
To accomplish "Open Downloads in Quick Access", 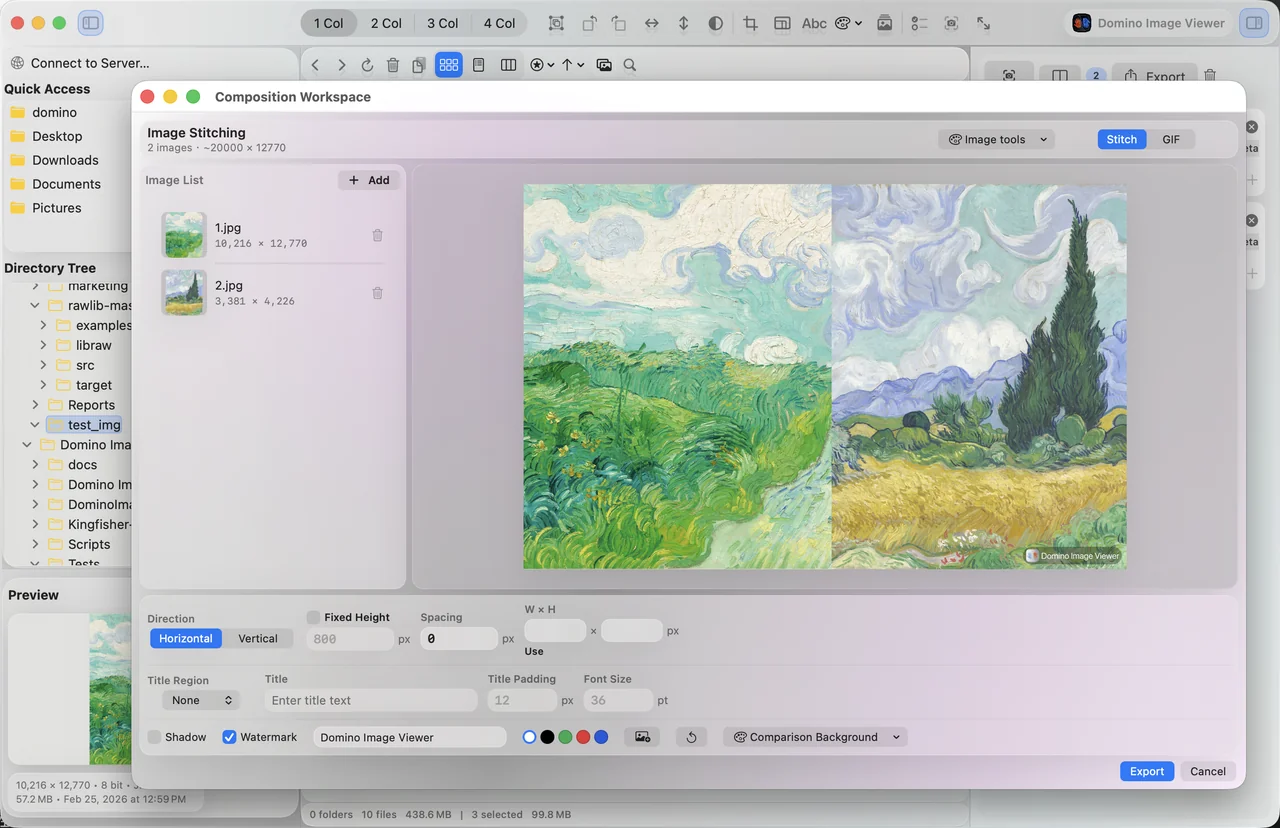I will (65, 160).
